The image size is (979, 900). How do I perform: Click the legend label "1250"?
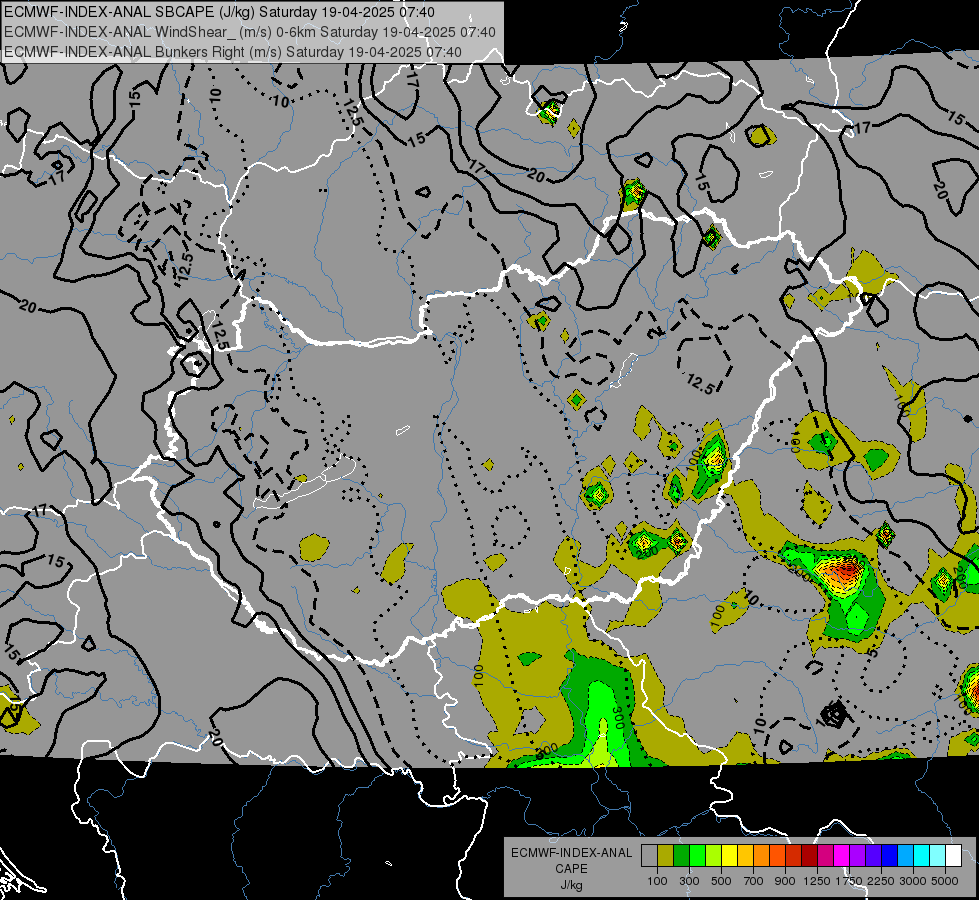coord(817,881)
